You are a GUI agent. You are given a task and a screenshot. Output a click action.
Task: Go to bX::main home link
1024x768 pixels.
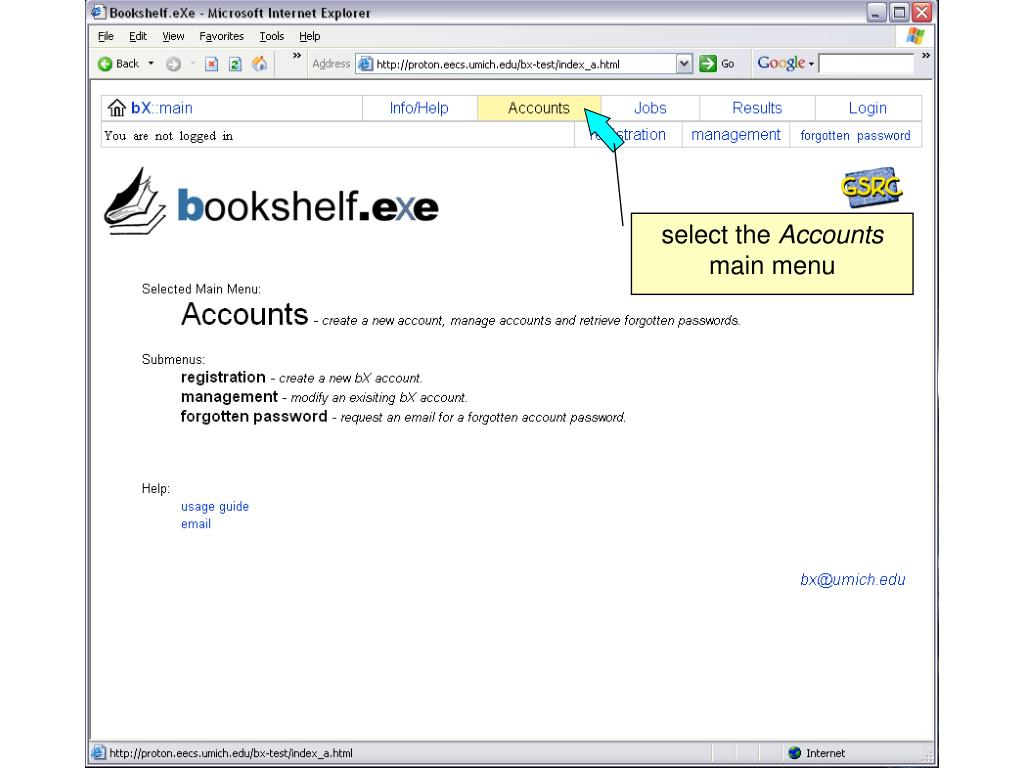tap(161, 108)
